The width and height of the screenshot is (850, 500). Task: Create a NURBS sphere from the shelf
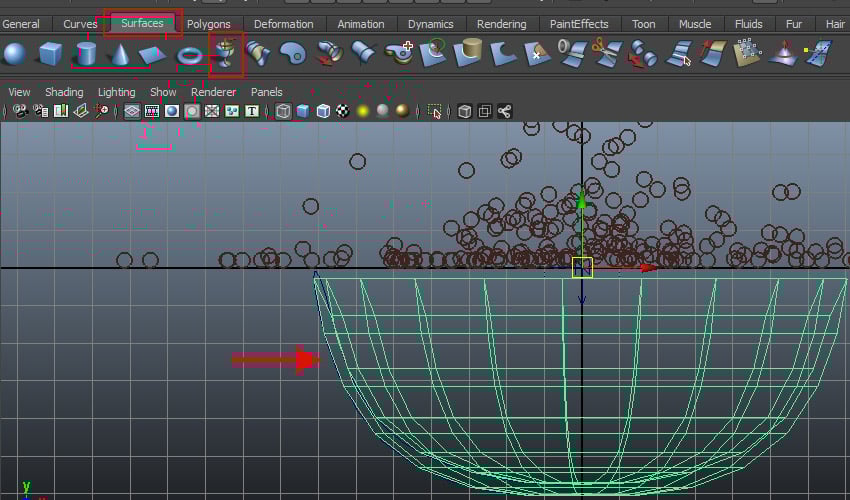[x=15, y=54]
